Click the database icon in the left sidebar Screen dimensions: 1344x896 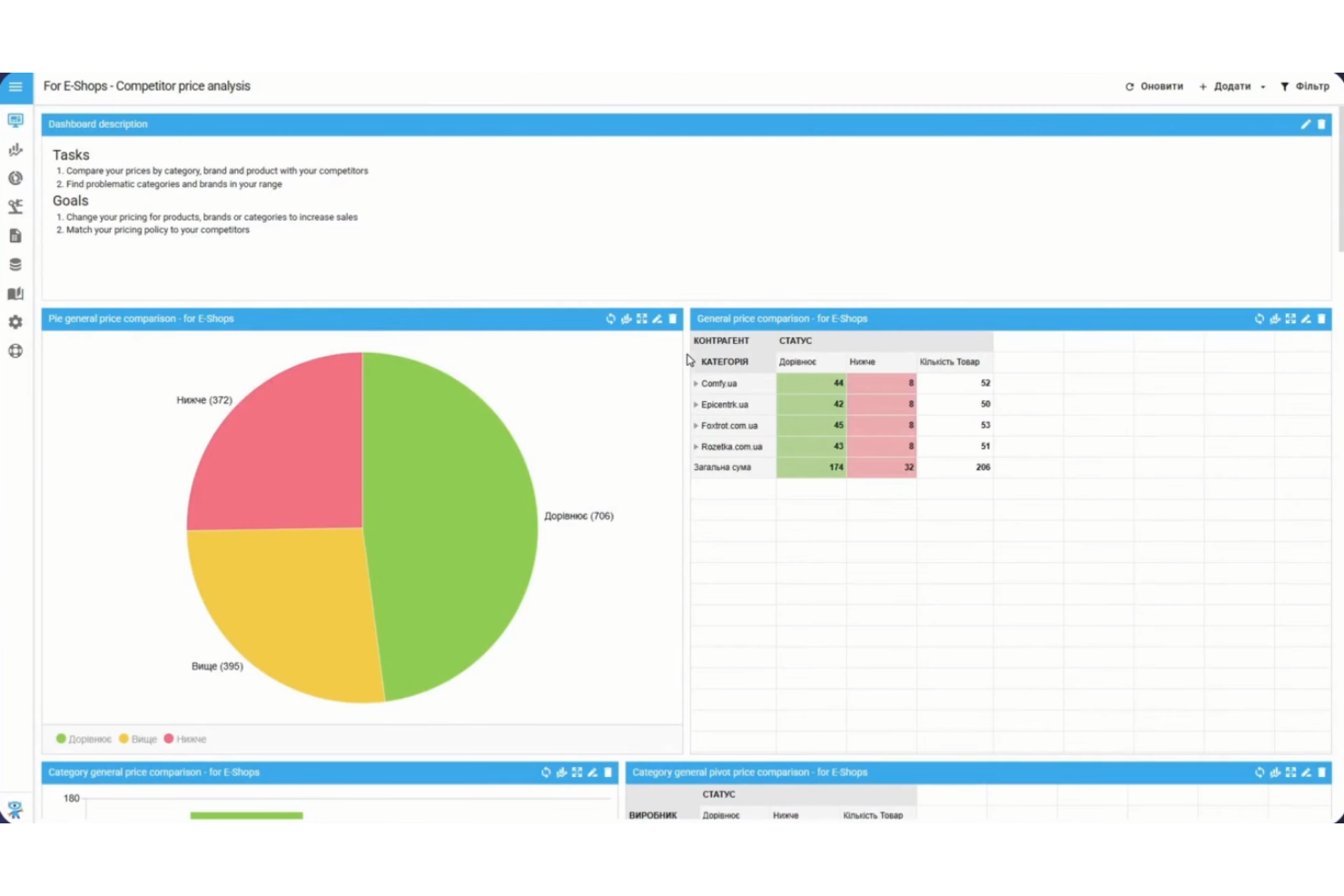[x=15, y=264]
